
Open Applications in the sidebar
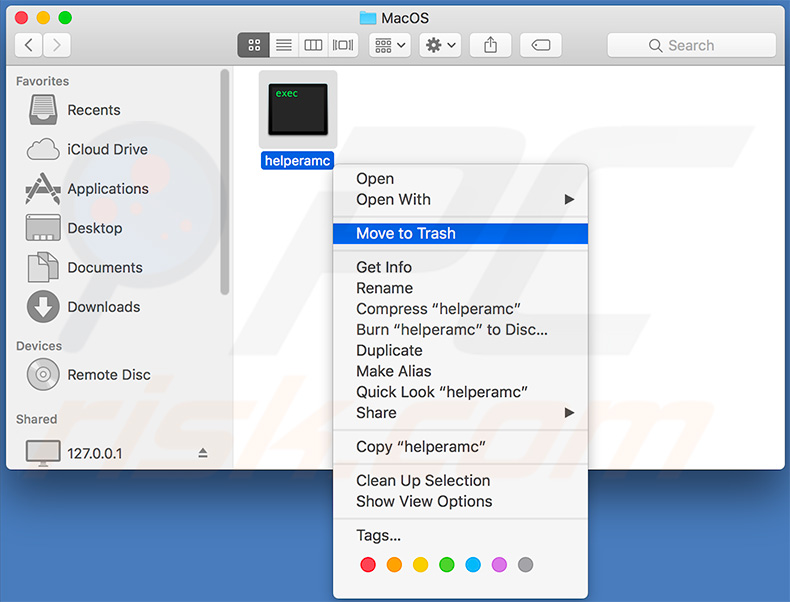point(107,189)
